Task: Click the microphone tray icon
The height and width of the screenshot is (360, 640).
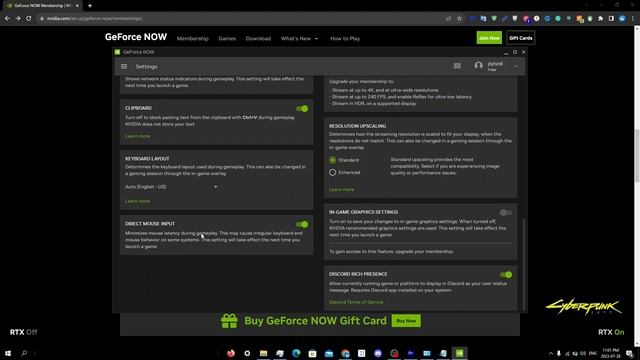Action: 559,353
